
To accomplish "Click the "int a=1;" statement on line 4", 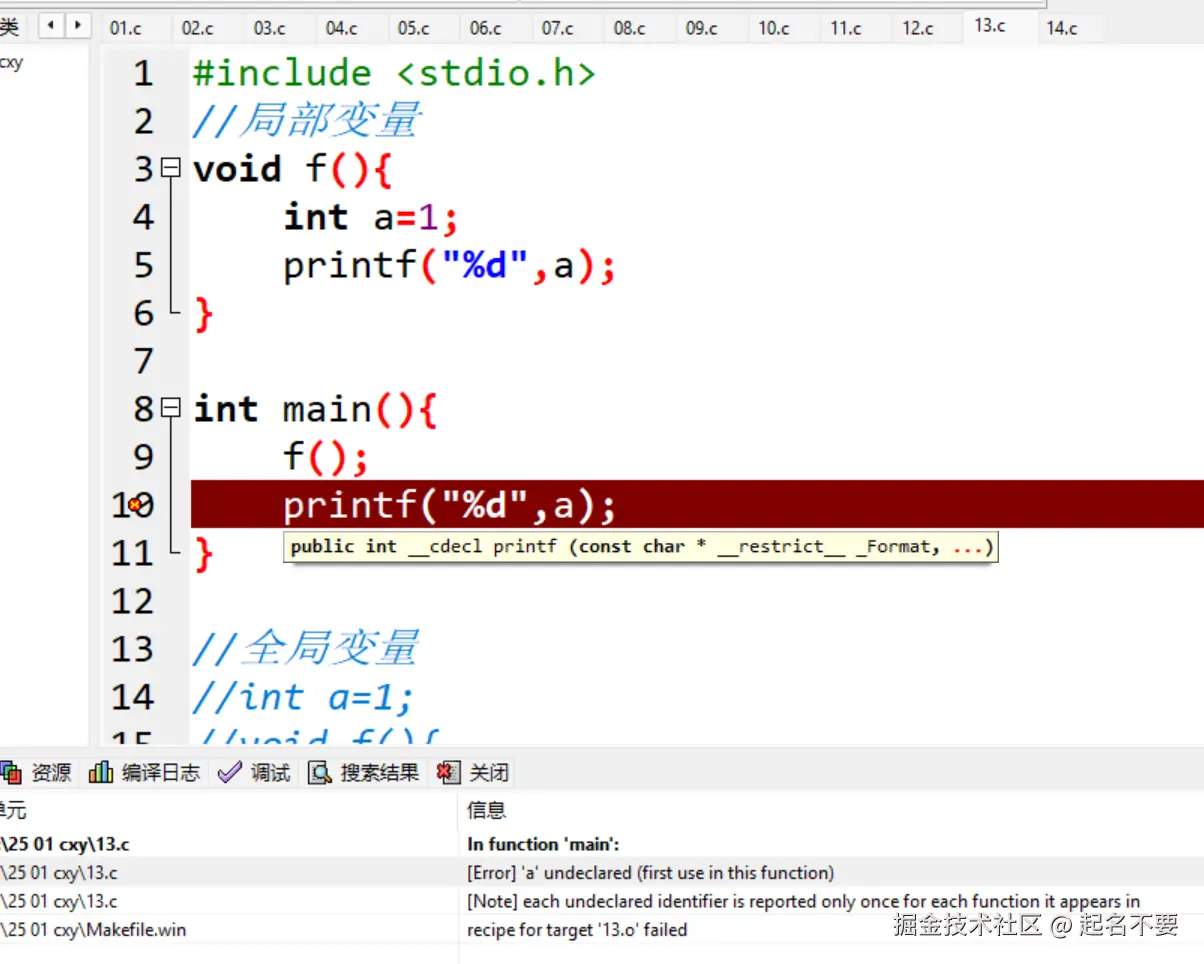I will point(371,217).
